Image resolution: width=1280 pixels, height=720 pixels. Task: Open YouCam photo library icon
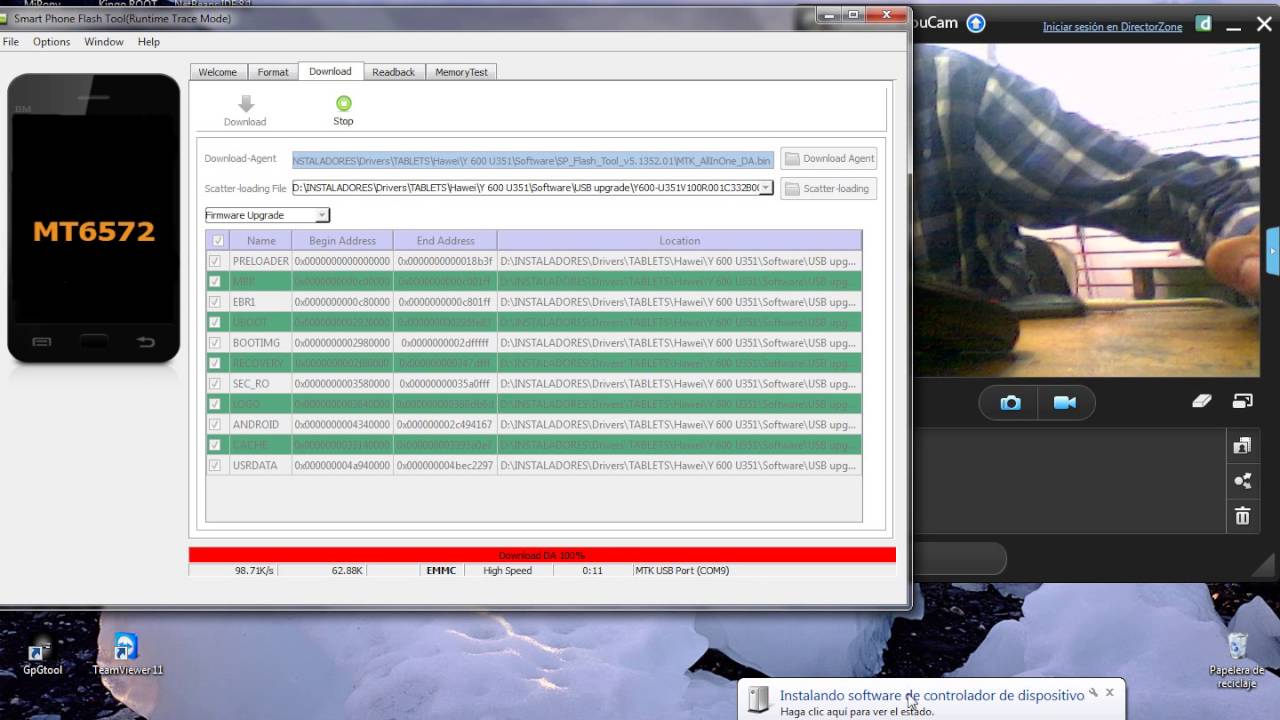pos(1242,446)
